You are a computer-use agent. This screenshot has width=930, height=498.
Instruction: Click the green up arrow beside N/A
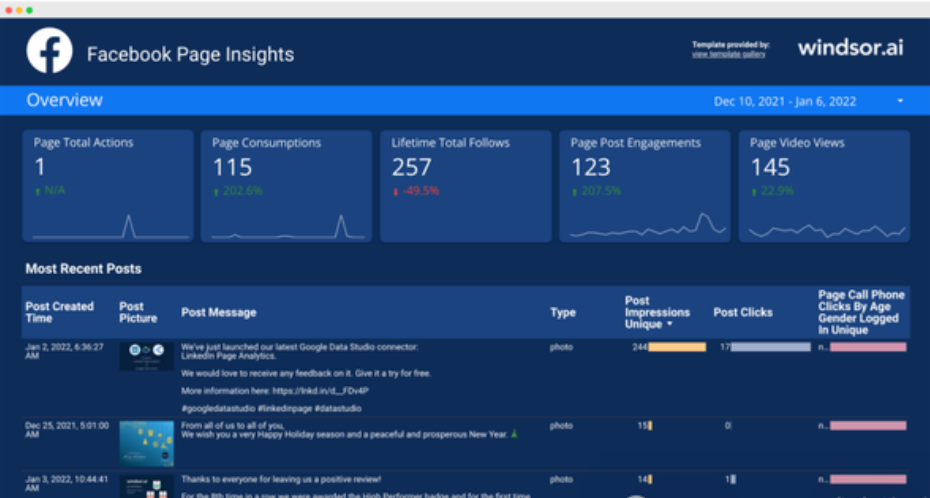click(x=37, y=192)
